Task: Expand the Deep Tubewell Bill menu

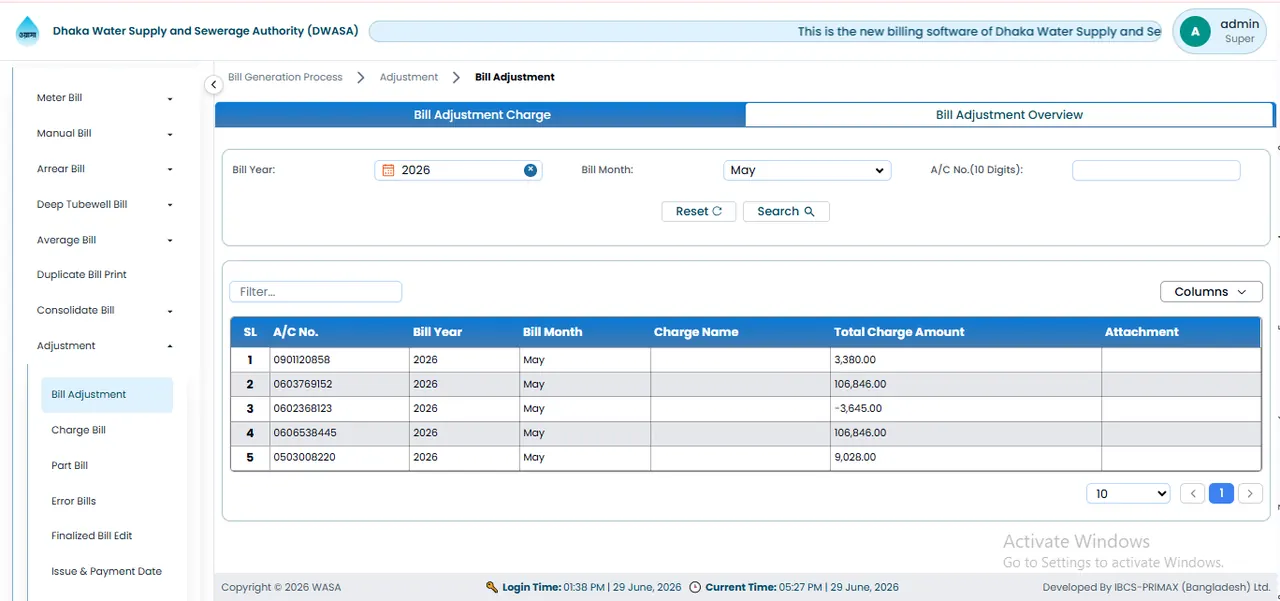Action: point(104,204)
